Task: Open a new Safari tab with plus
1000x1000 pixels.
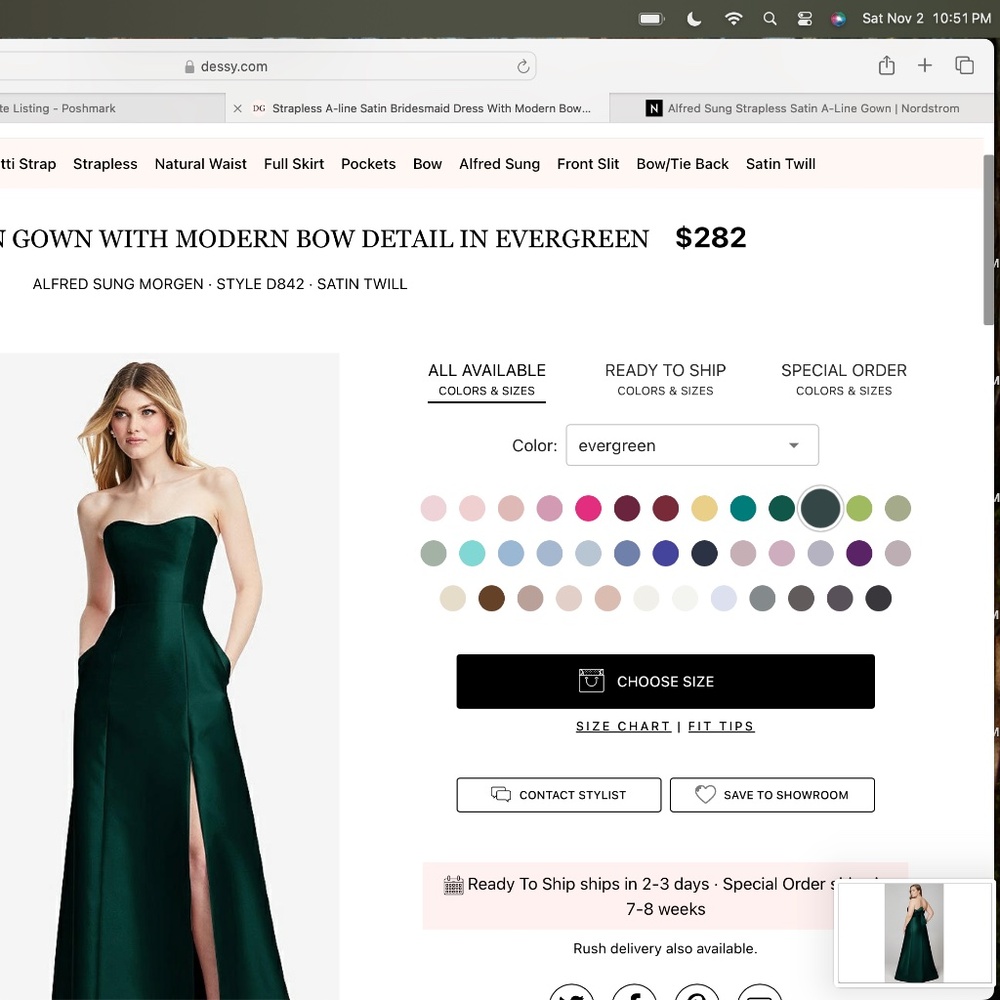Action: (x=925, y=65)
